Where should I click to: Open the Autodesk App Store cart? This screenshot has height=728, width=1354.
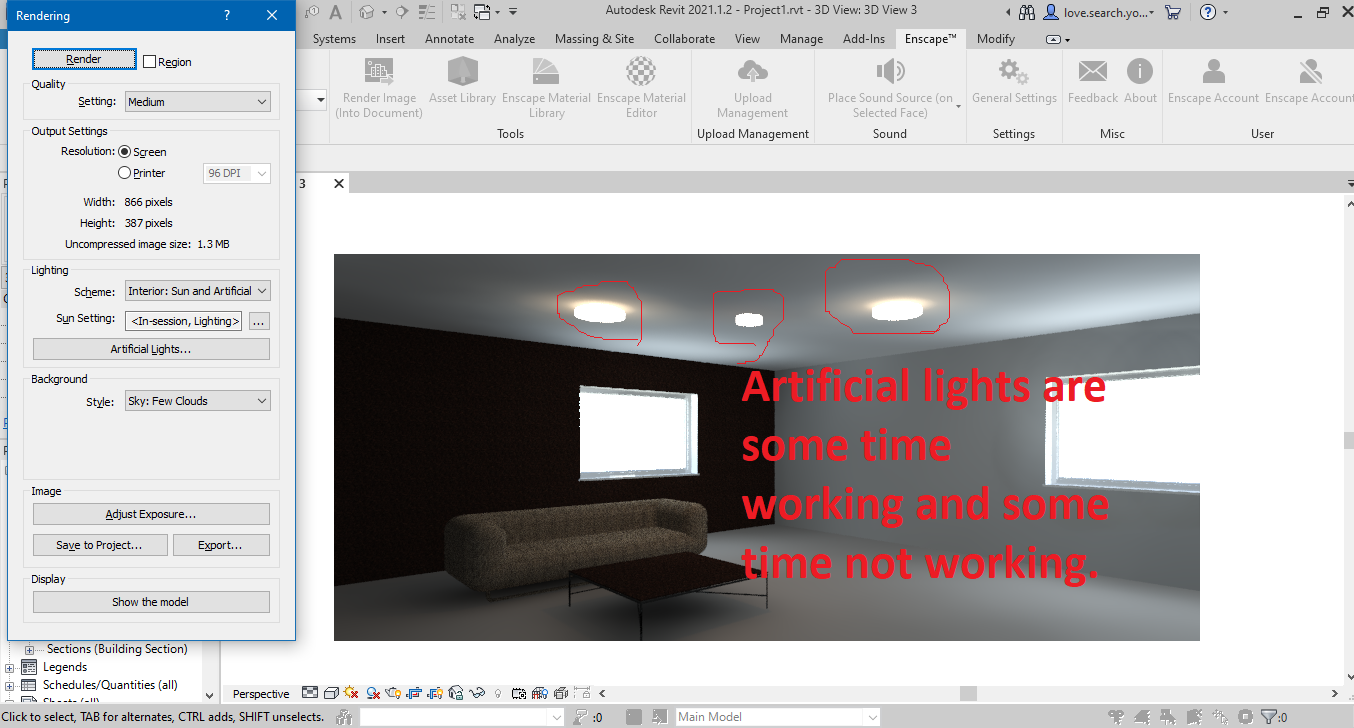point(1173,12)
